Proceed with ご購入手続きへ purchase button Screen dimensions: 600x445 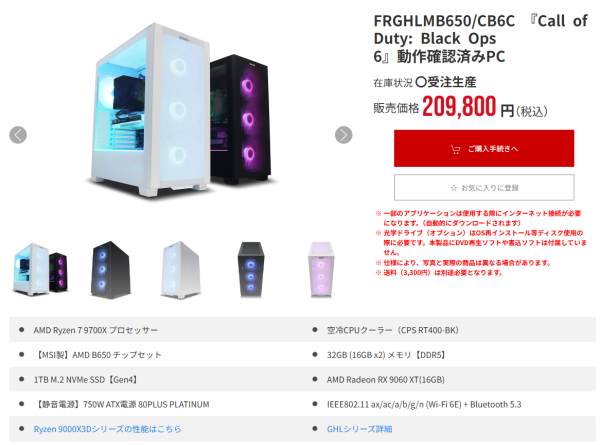[x=484, y=148]
